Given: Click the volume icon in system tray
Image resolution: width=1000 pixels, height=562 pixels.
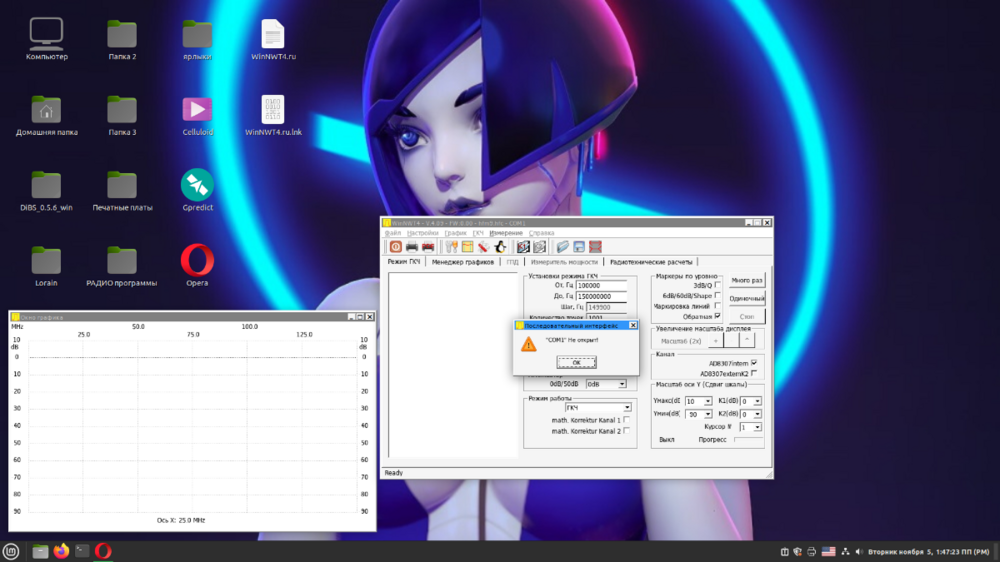Looking at the screenshot, I should coord(859,552).
